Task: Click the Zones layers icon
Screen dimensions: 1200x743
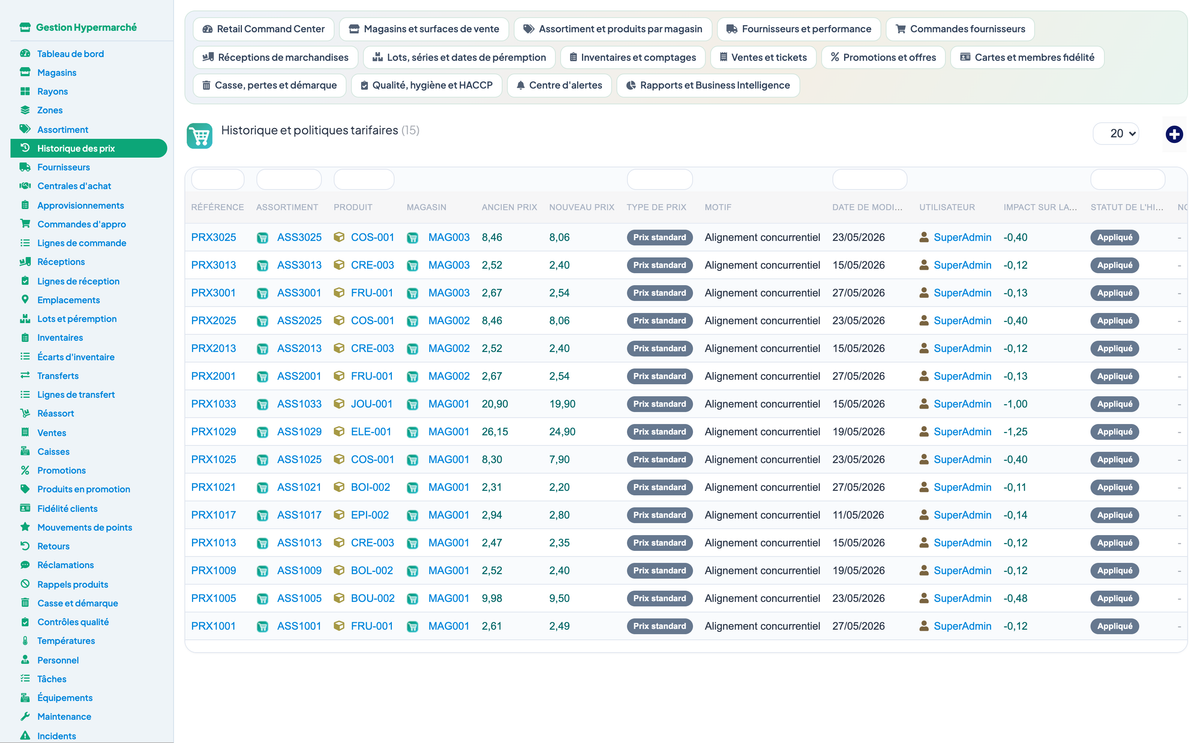Action: coord(25,110)
